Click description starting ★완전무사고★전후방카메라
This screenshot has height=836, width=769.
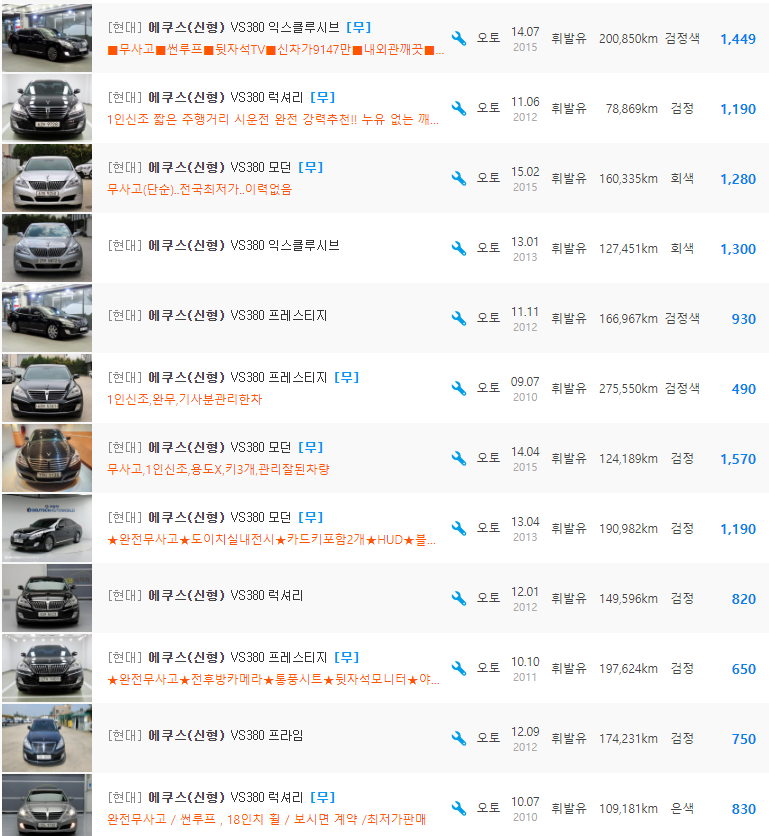point(274,679)
